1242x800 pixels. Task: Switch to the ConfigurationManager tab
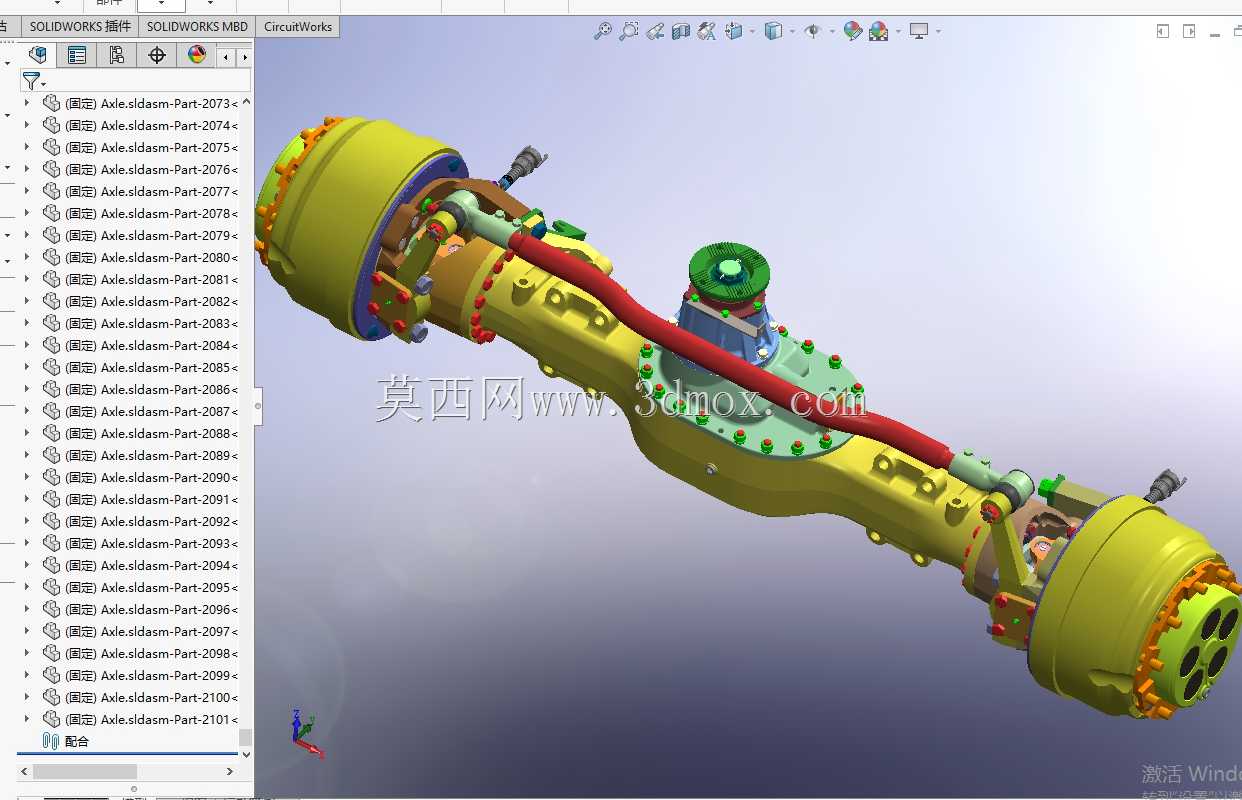[117, 55]
